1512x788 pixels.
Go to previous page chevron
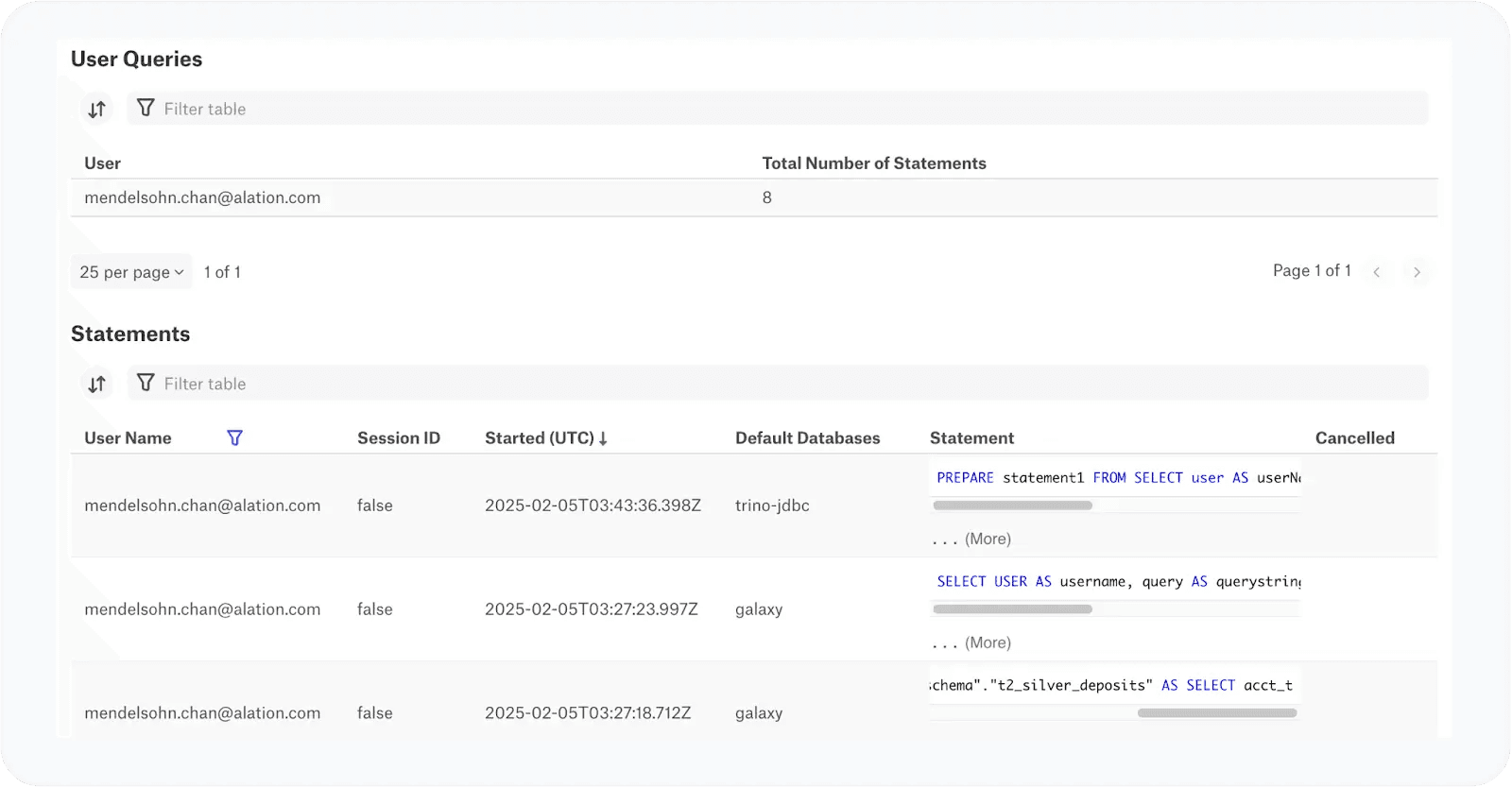pyautogui.click(x=1377, y=272)
